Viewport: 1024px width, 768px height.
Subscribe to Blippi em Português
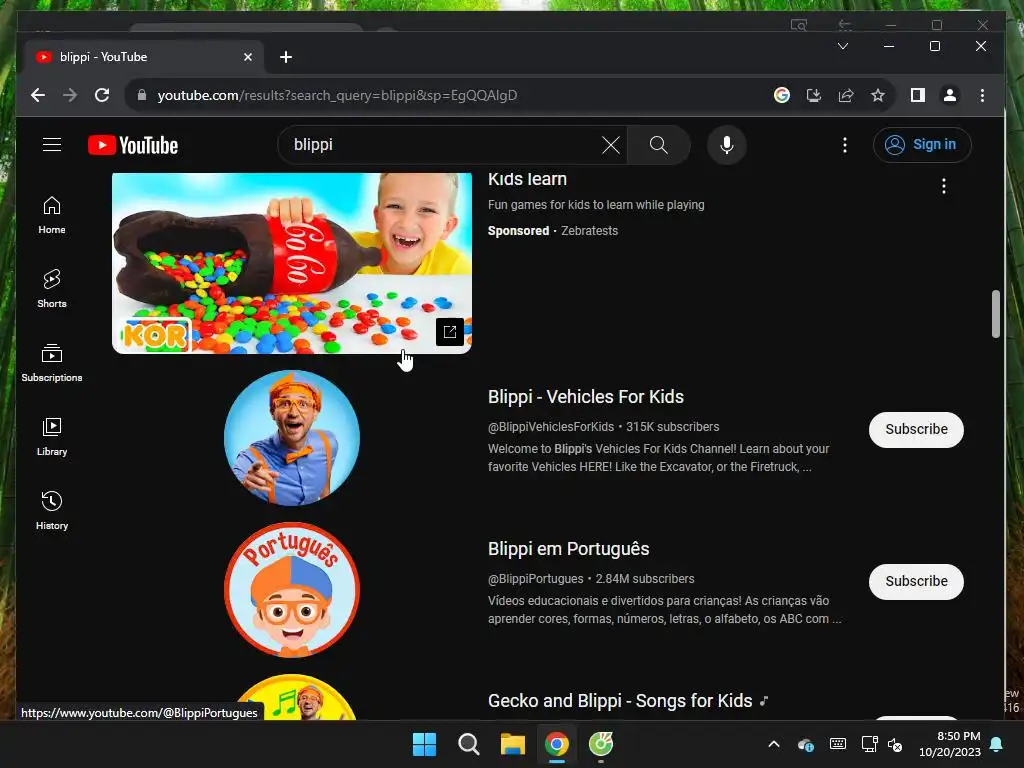(x=916, y=582)
